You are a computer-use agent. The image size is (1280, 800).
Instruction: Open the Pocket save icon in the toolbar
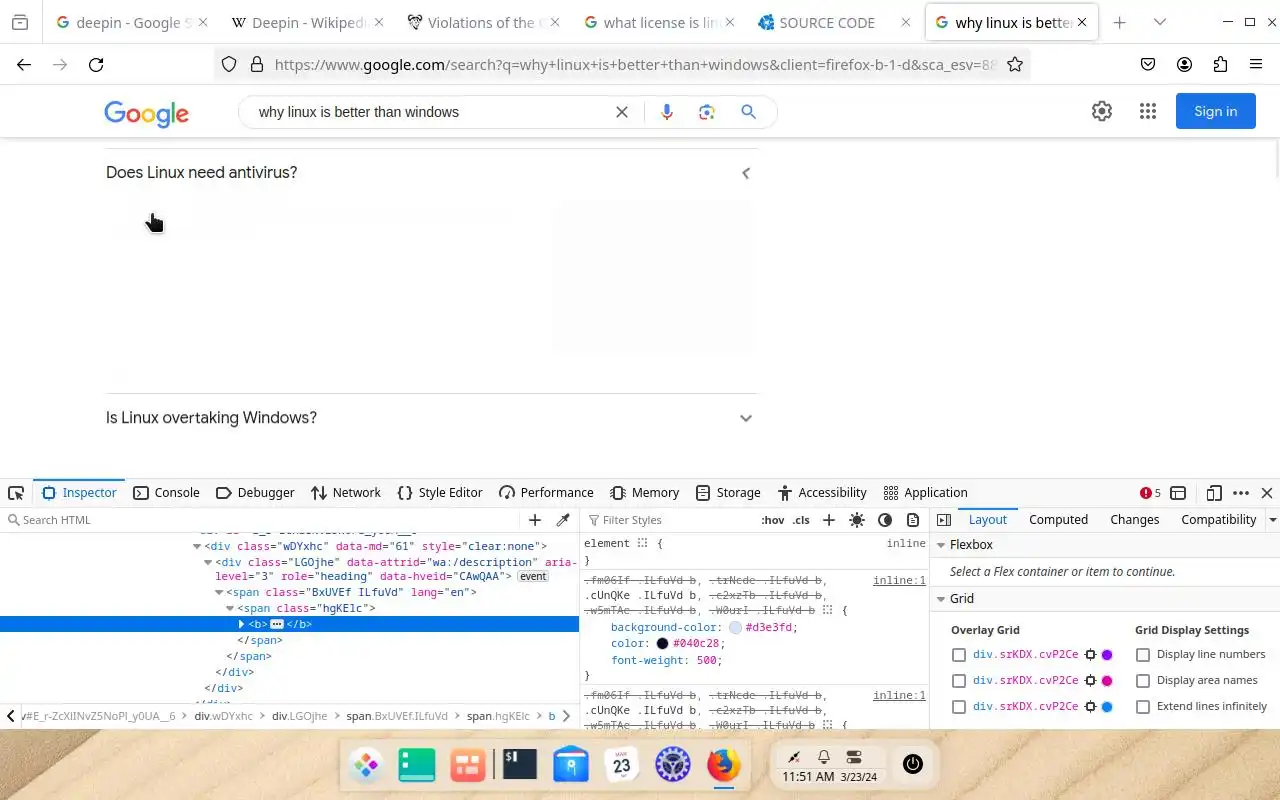point(1148,65)
